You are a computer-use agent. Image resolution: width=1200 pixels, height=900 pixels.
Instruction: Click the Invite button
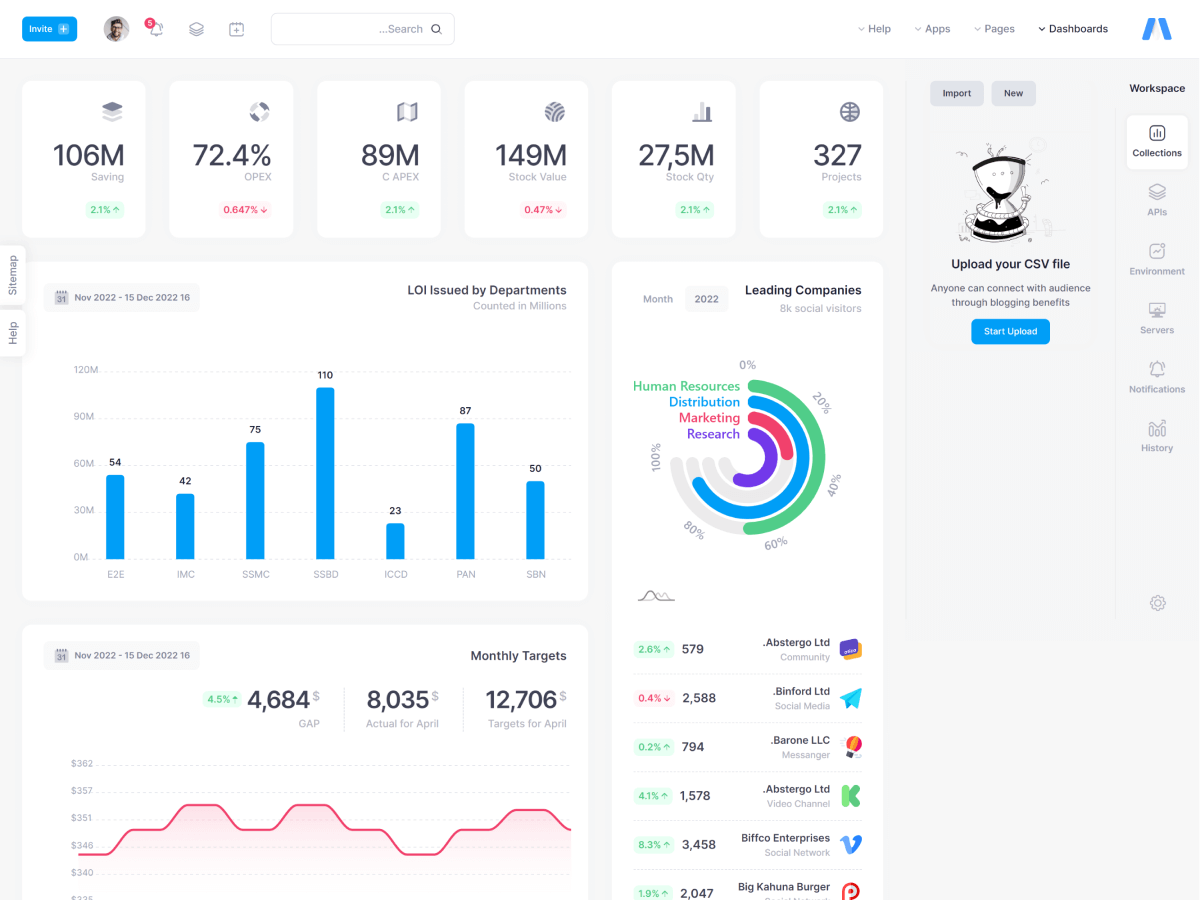tap(49, 29)
